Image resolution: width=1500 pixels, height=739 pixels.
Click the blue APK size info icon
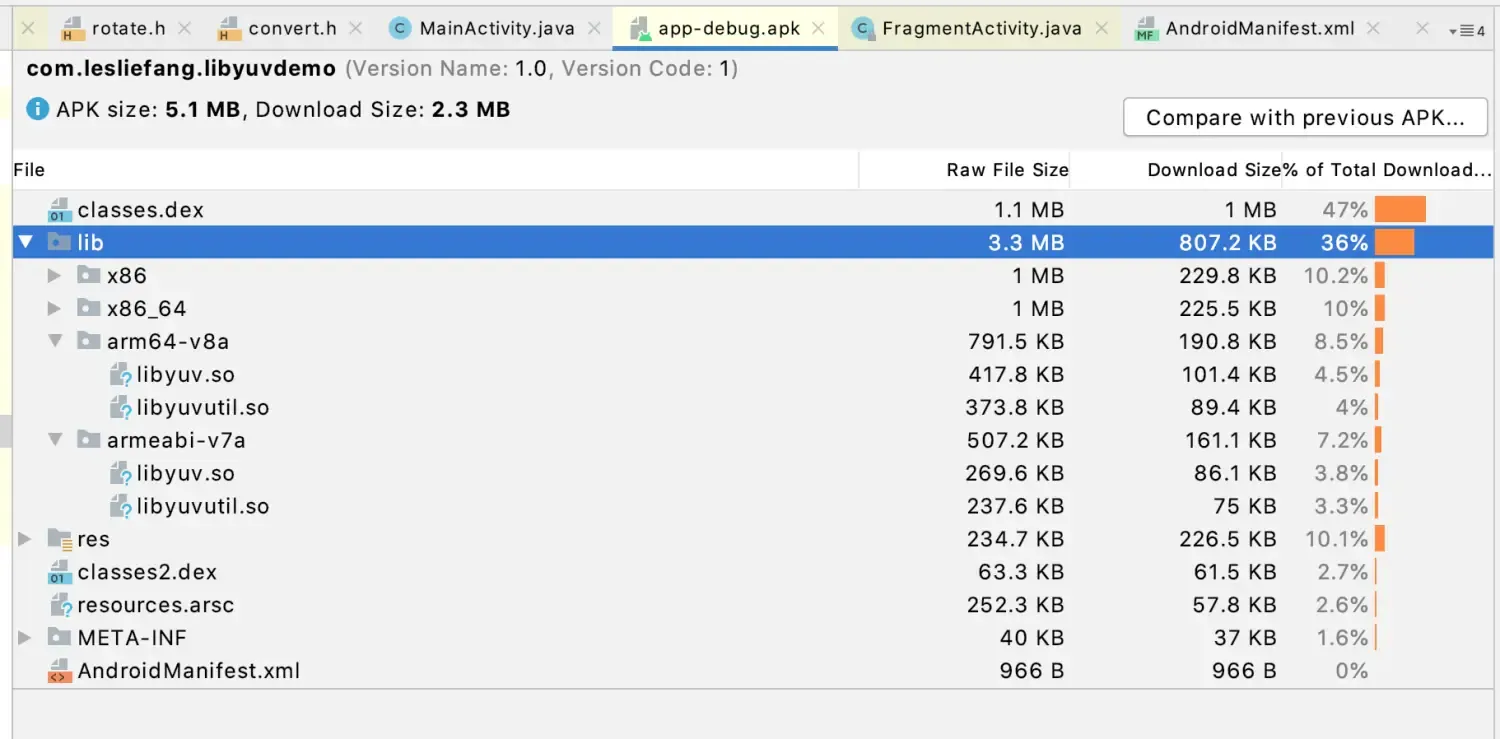[38, 109]
